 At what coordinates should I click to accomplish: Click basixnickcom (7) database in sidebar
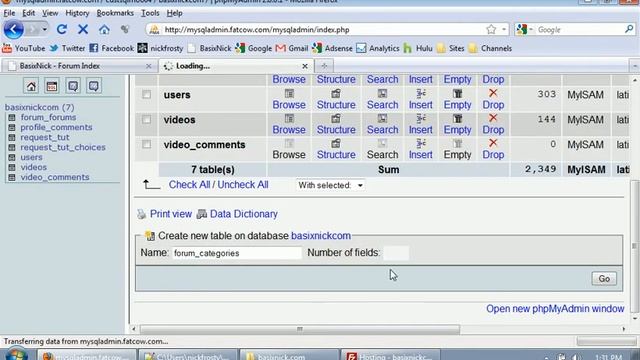[40, 107]
